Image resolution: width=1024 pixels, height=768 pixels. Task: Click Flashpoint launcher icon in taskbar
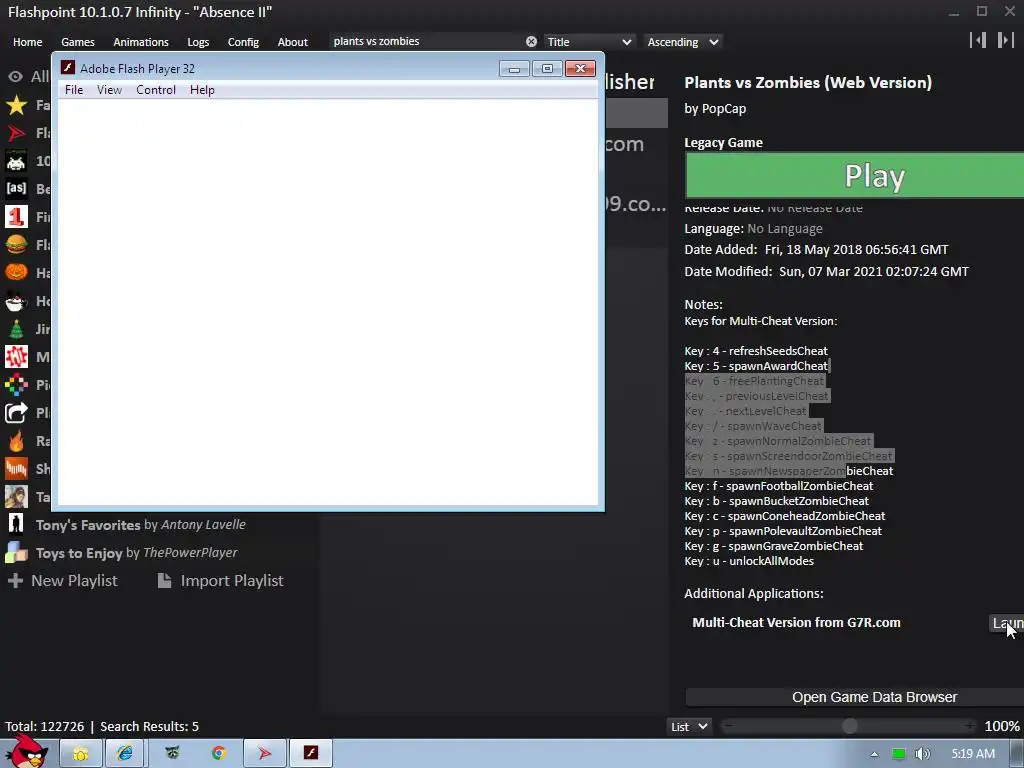click(264, 754)
